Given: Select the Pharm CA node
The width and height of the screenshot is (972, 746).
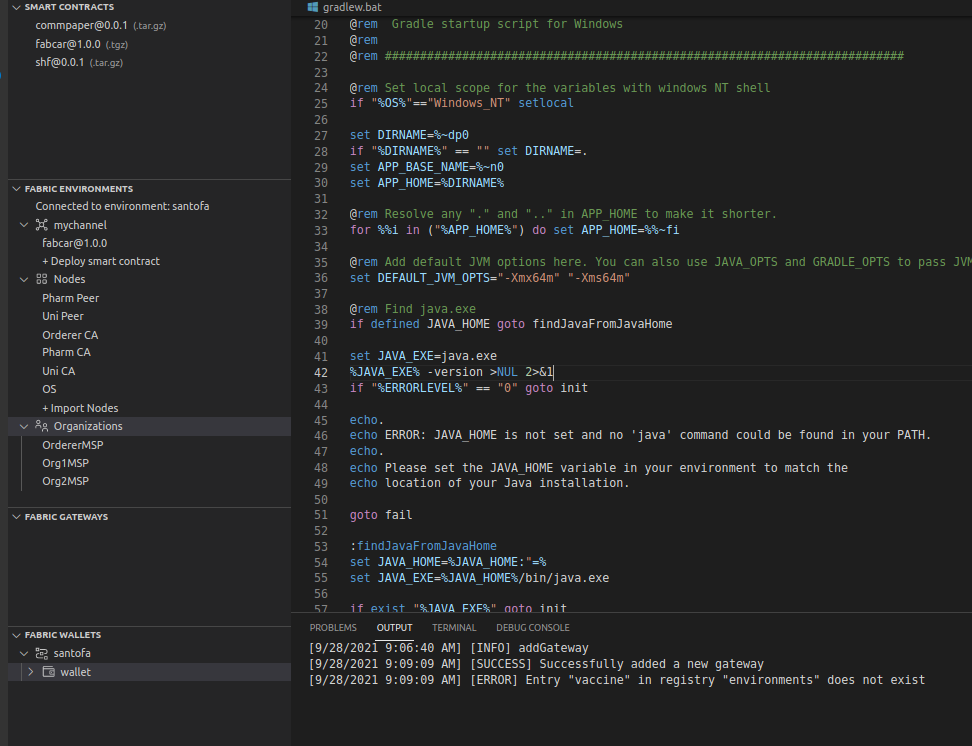Looking at the screenshot, I should (x=66, y=352).
